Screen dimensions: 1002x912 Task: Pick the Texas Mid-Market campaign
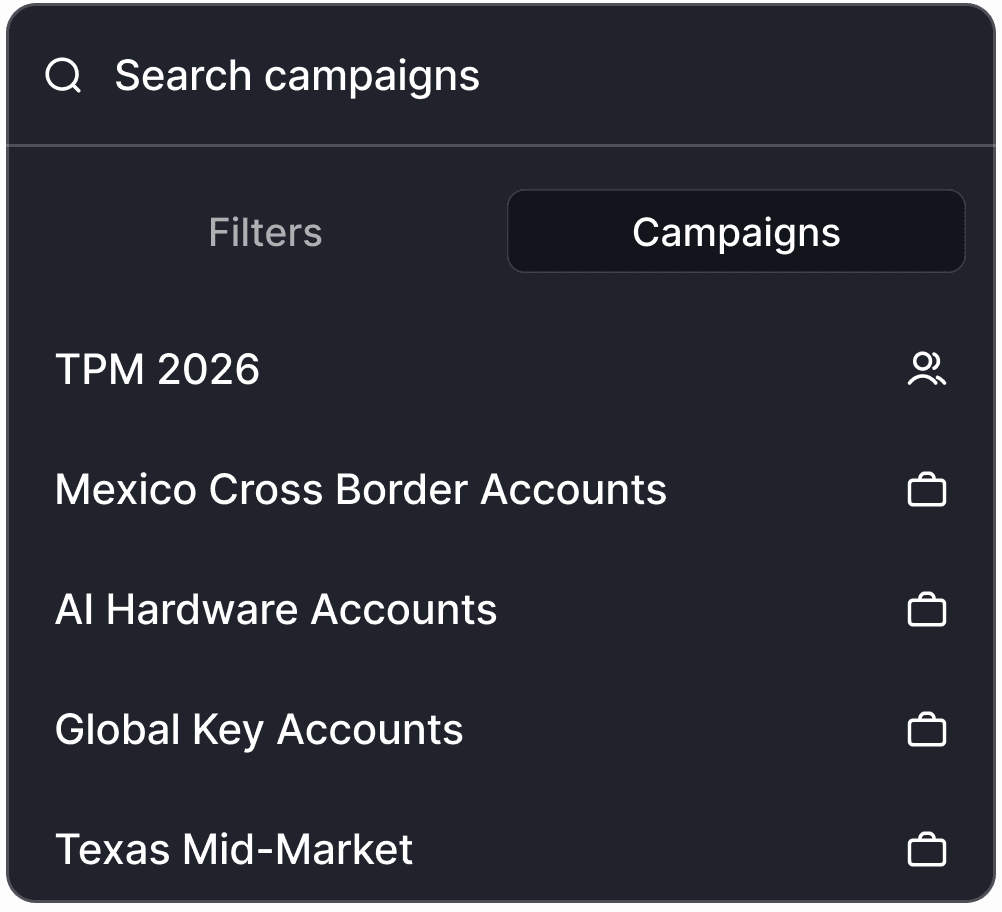pyautogui.click(x=501, y=849)
